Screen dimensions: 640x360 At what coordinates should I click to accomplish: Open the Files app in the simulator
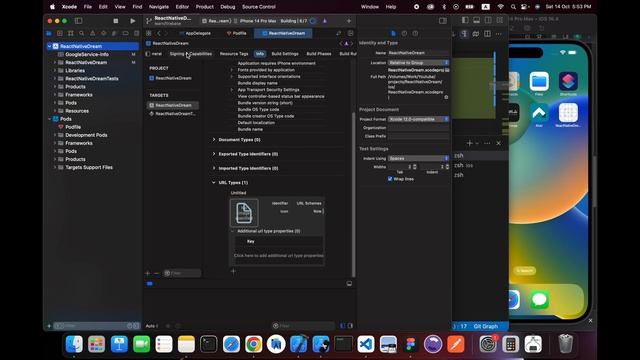(539, 81)
